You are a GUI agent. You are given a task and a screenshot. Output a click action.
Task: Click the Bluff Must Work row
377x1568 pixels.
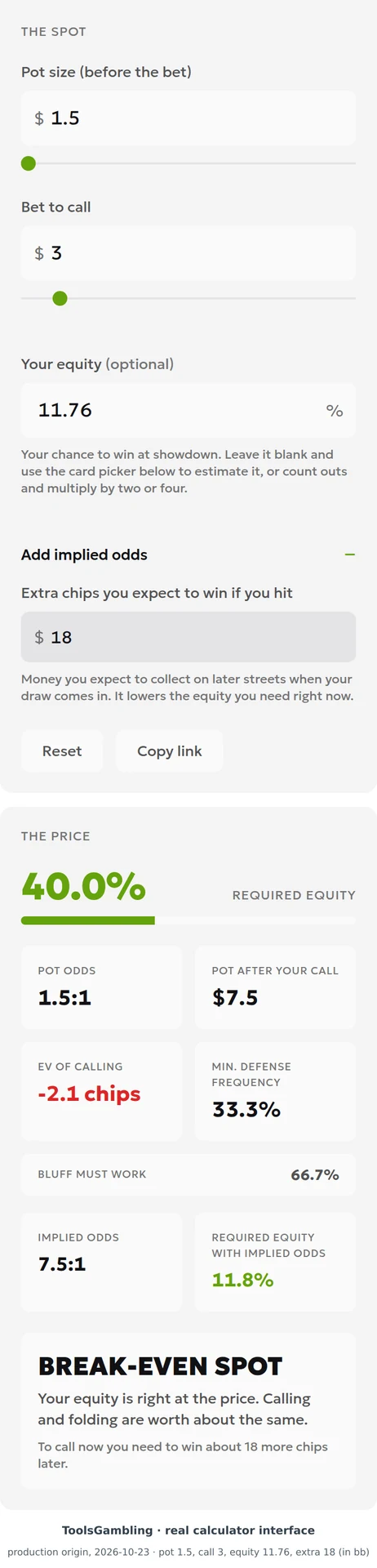(188, 1174)
